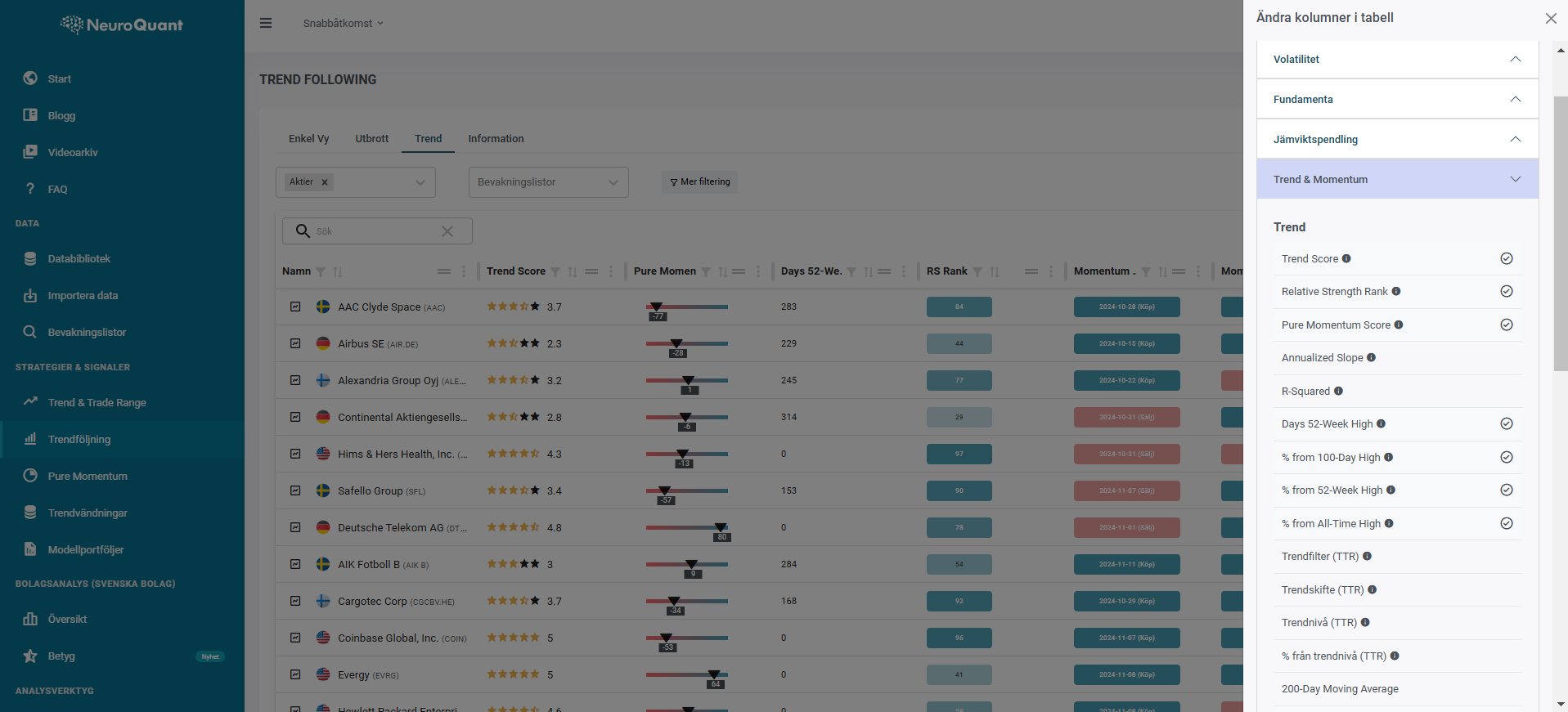This screenshot has width=1568, height=712.
Task: Open the Bevakningslistor dropdown
Action: pos(548,182)
